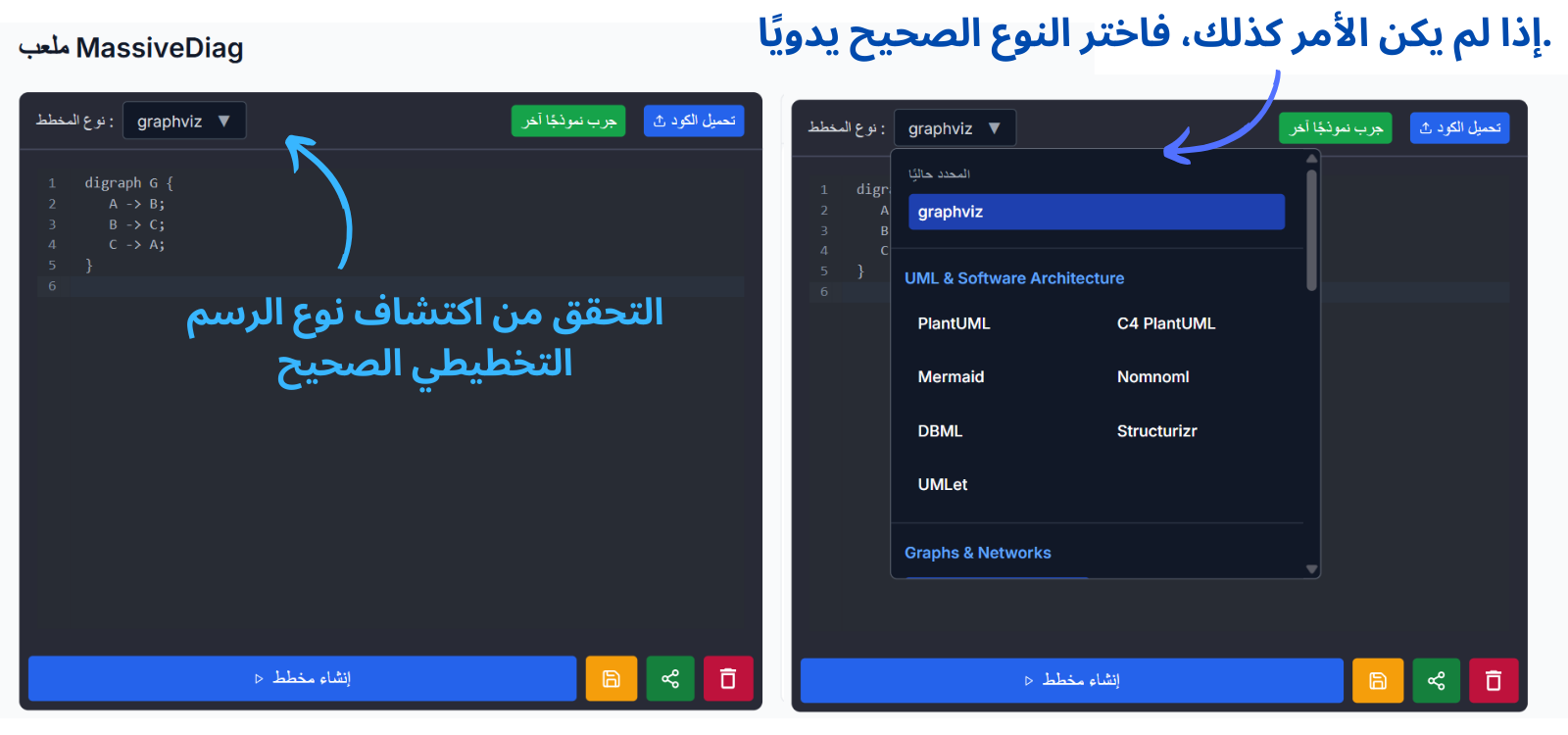Choose PlantUML from the diagram list
Viewport: 1568px width, 735px height.
click(954, 323)
